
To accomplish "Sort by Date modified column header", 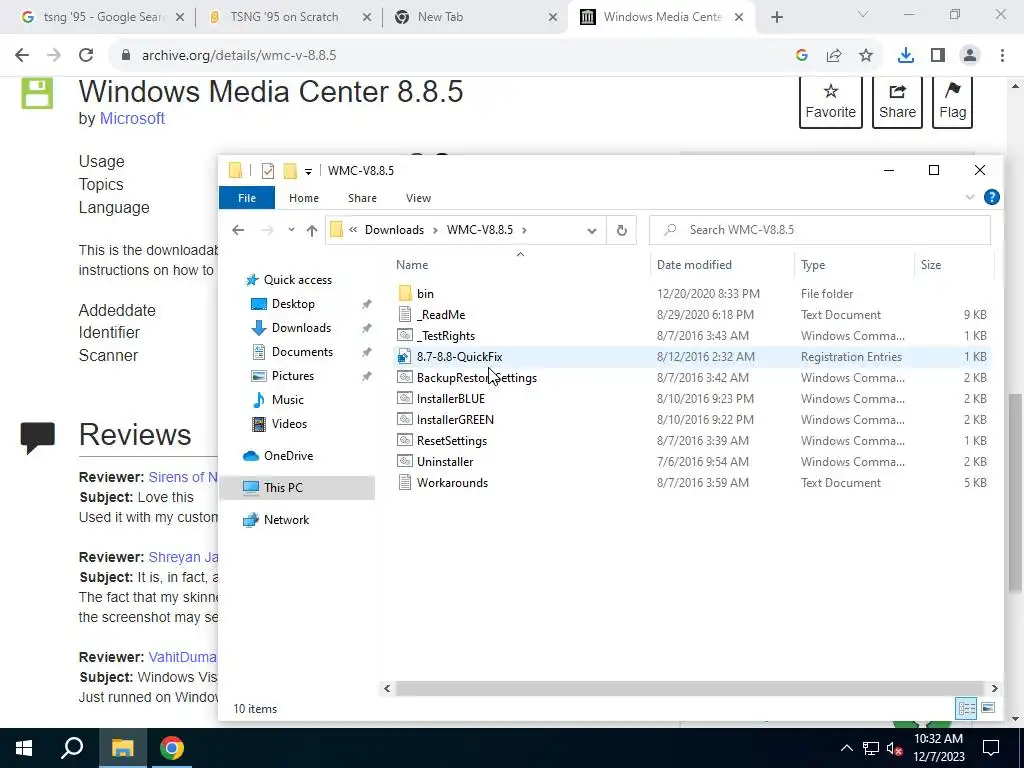I will click(694, 264).
